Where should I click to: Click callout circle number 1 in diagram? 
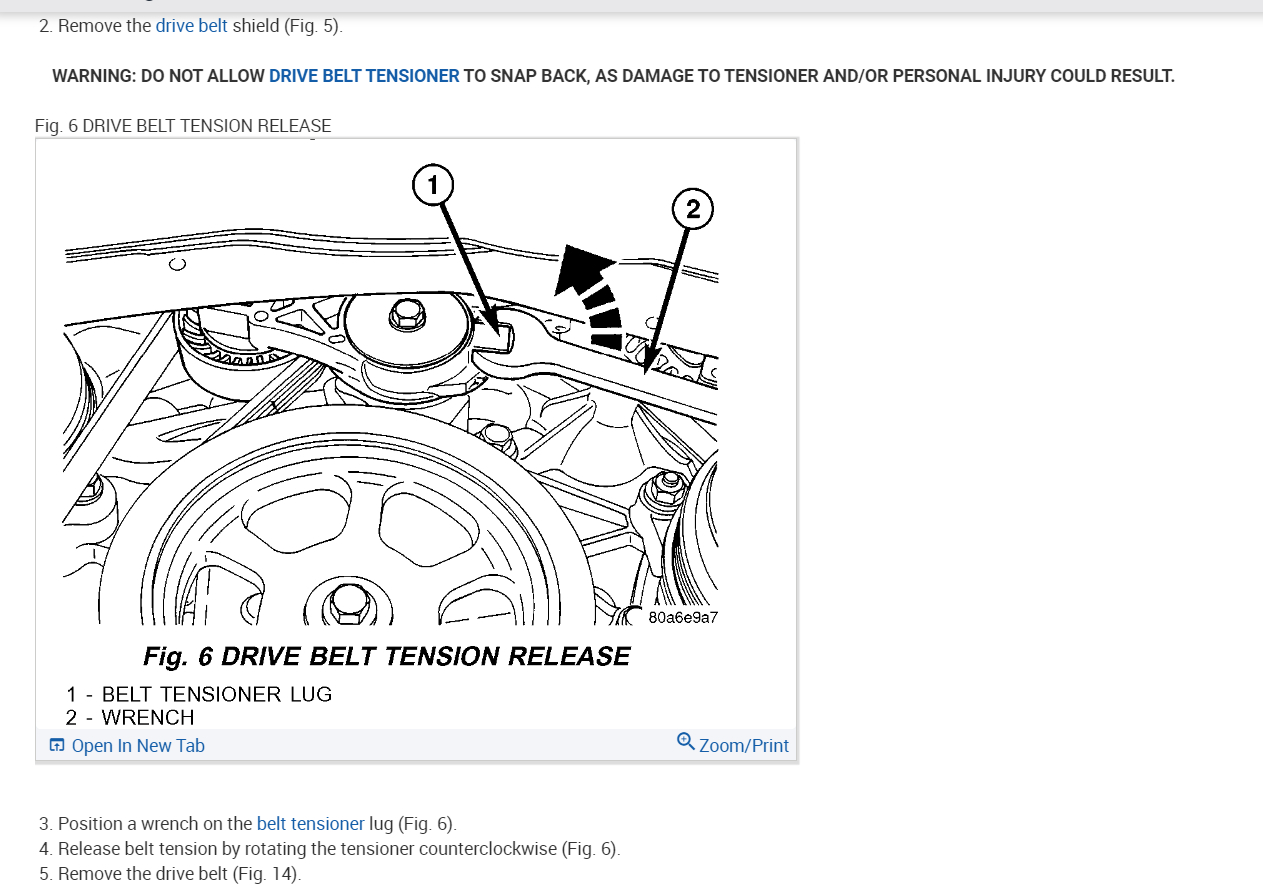(x=433, y=185)
